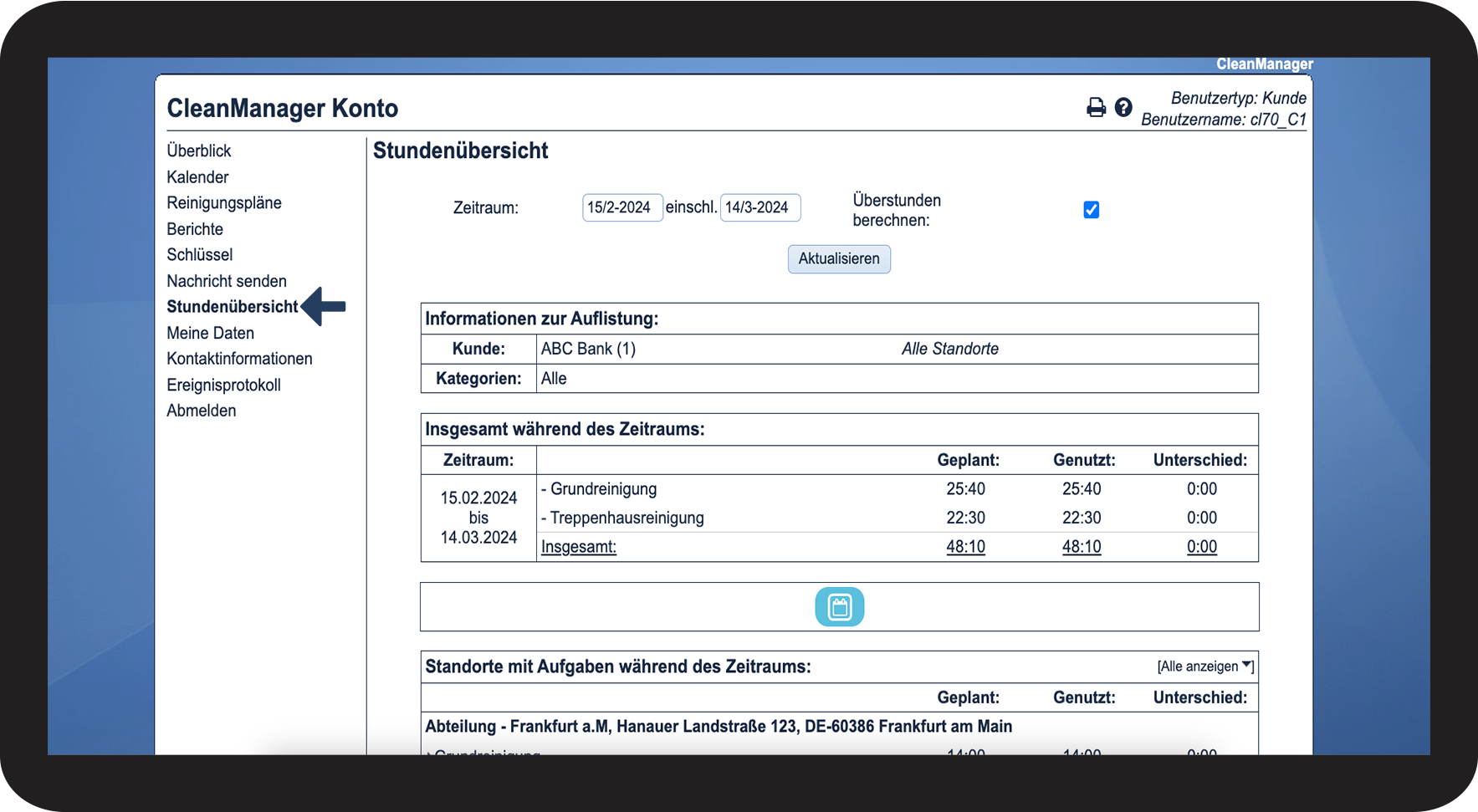The height and width of the screenshot is (812, 1478).
Task: Click the Benutzername: cl70_C1 text
Action: tap(1224, 120)
